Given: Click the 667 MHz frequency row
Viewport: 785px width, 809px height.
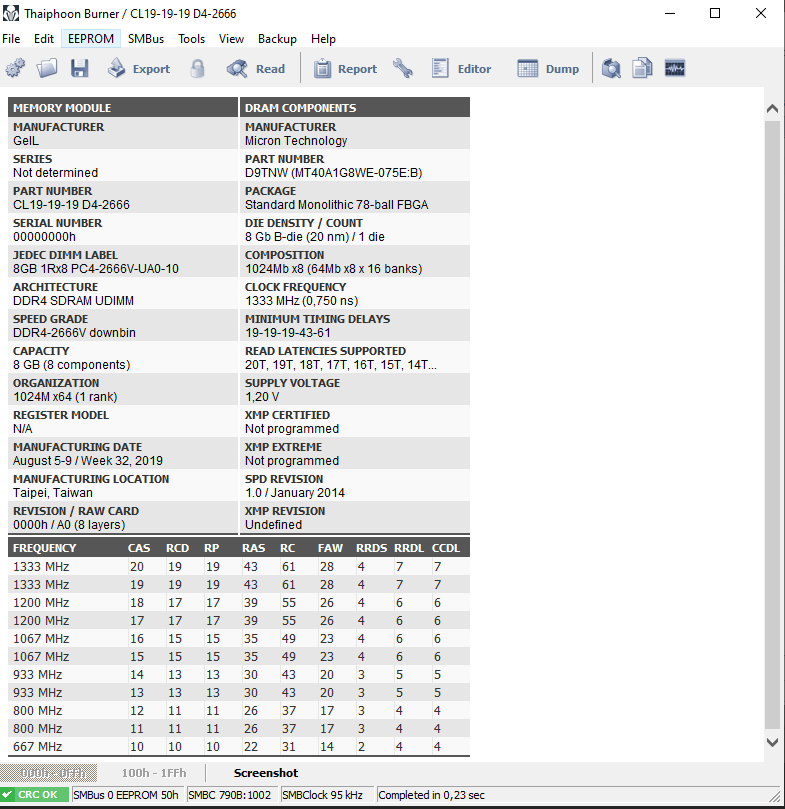Looking at the screenshot, I should [239, 747].
